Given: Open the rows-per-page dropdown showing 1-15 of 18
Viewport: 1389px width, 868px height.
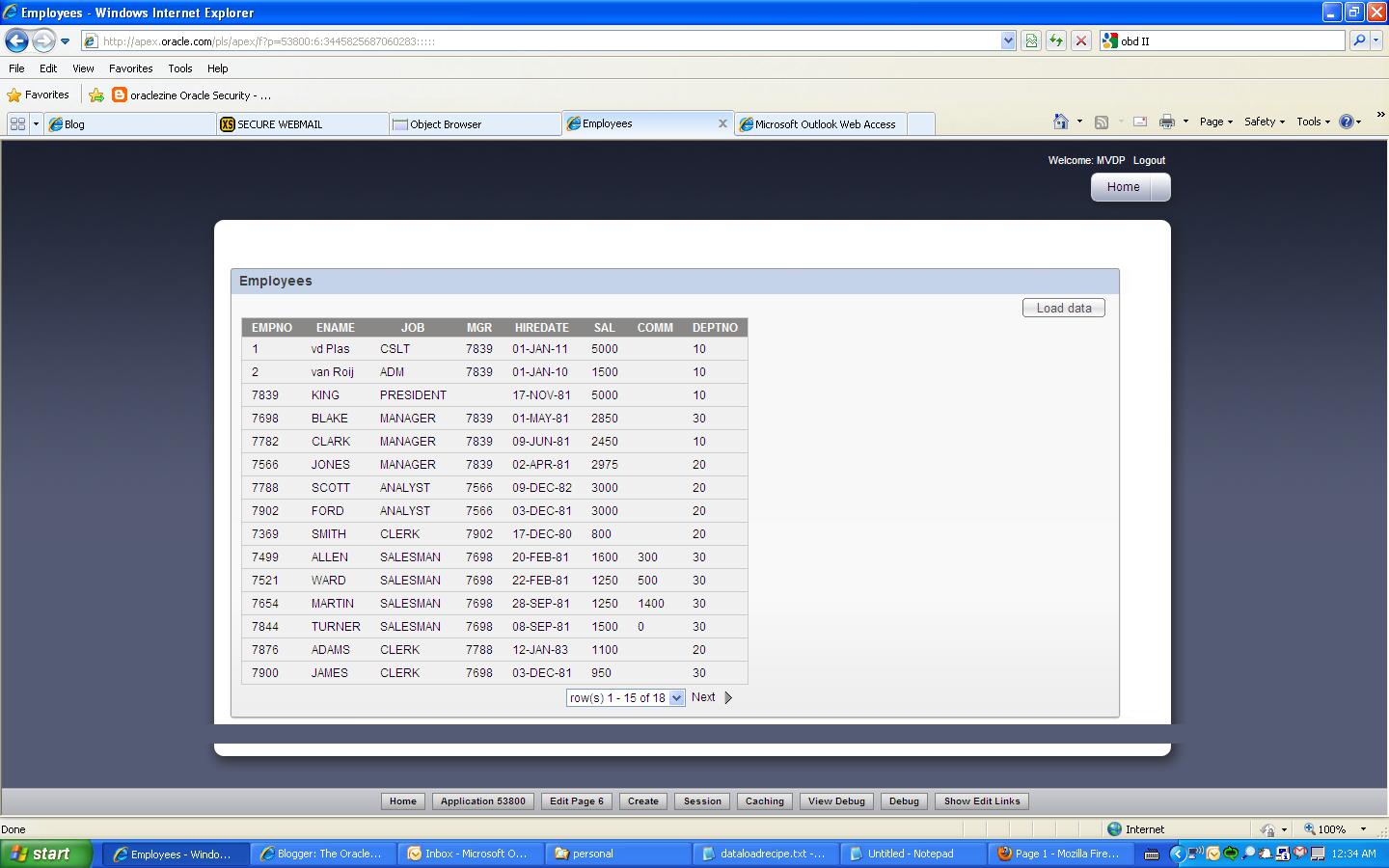Looking at the screenshot, I should [625, 696].
